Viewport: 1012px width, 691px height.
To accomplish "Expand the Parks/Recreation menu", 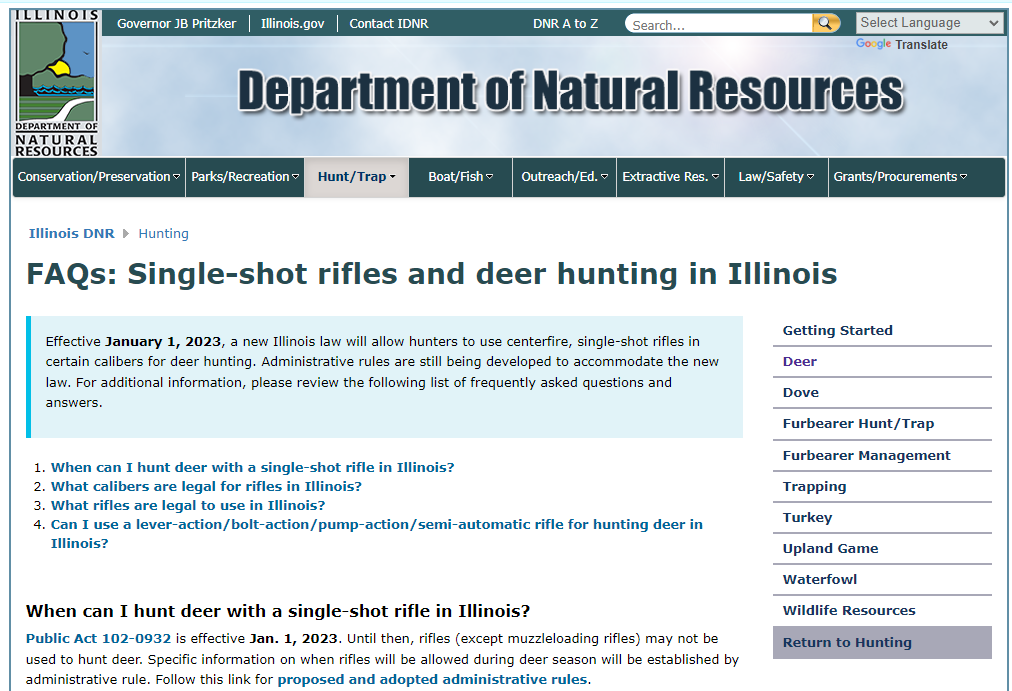I will (x=245, y=177).
